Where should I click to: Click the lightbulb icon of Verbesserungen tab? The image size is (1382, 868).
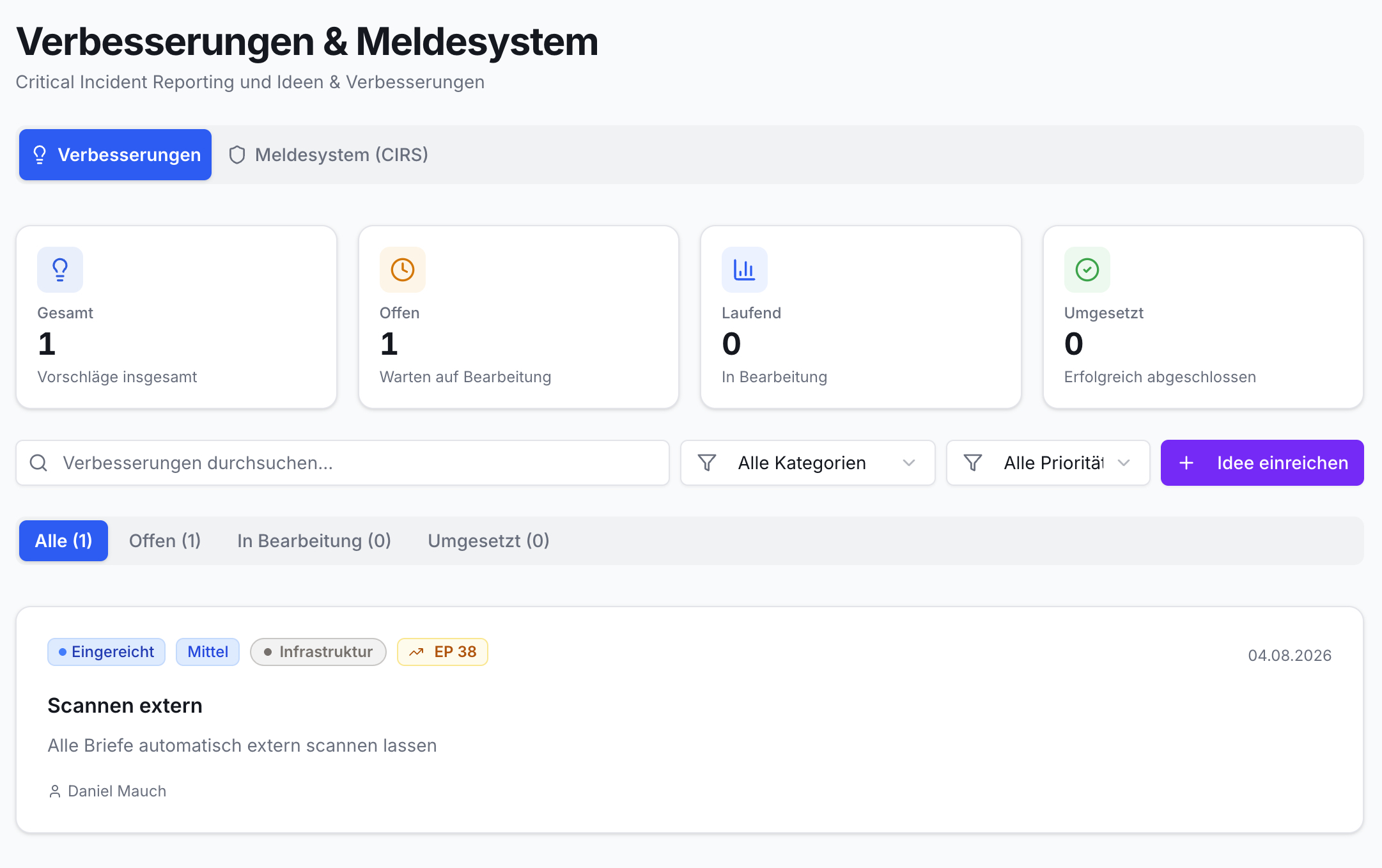(40, 155)
